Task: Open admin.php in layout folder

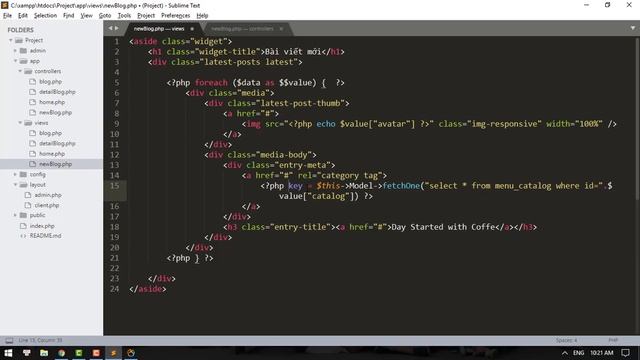Action: click(x=48, y=195)
